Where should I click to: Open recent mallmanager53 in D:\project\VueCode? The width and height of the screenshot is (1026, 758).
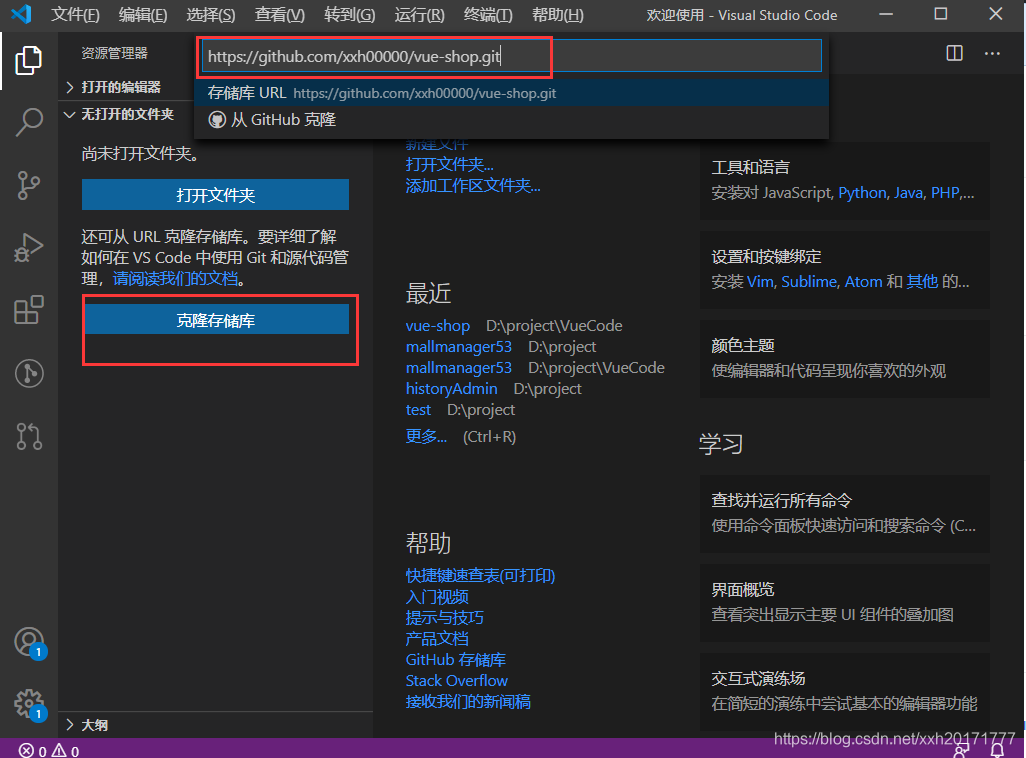click(459, 367)
